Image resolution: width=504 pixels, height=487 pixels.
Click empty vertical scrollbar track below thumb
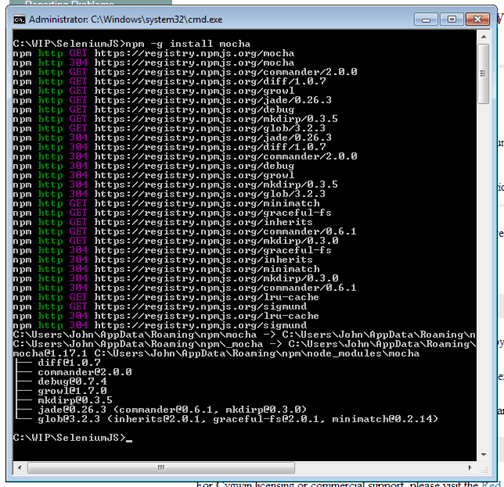pyautogui.click(x=484, y=277)
